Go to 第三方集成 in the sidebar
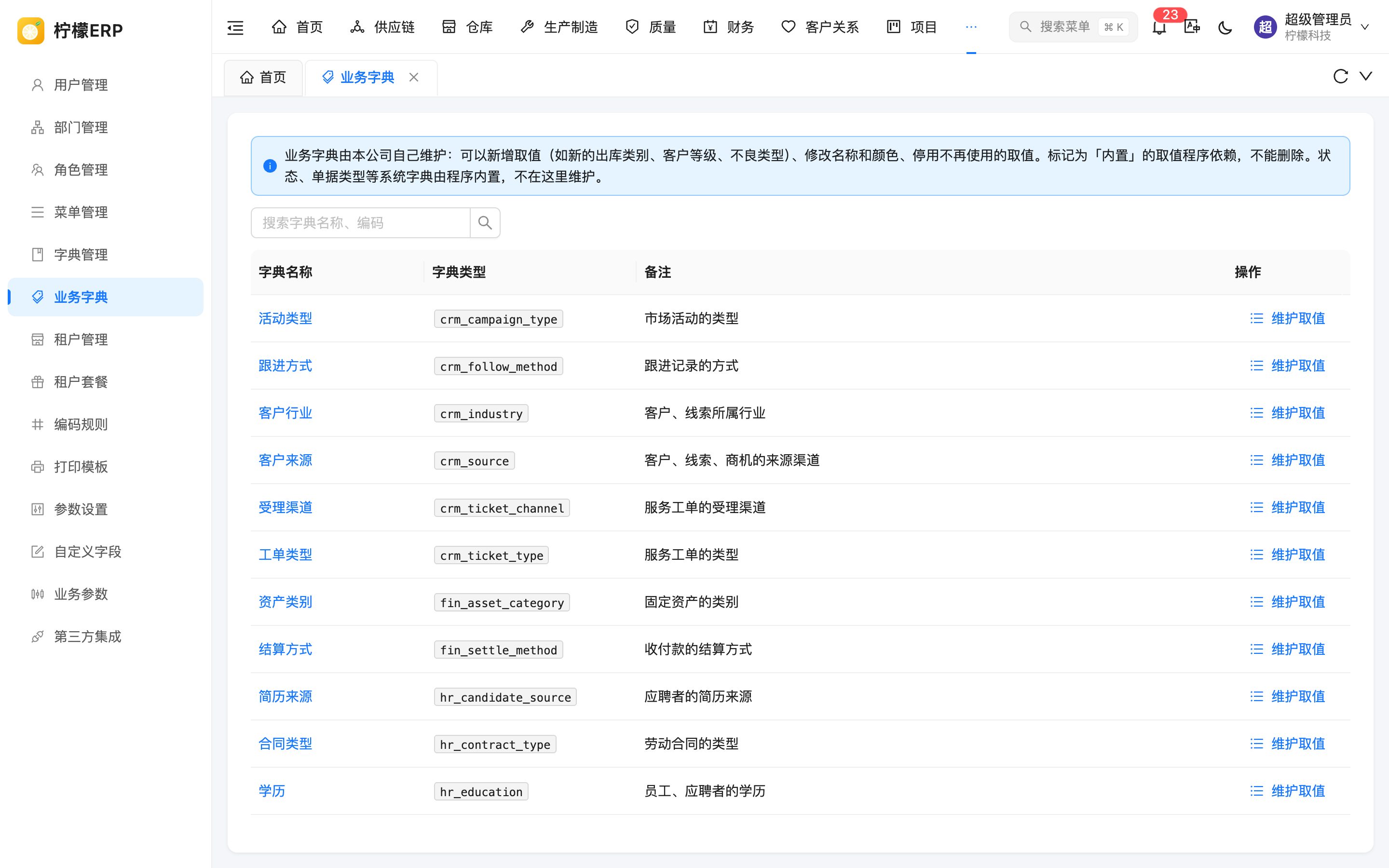This screenshot has width=1389, height=868. click(106, 637)
